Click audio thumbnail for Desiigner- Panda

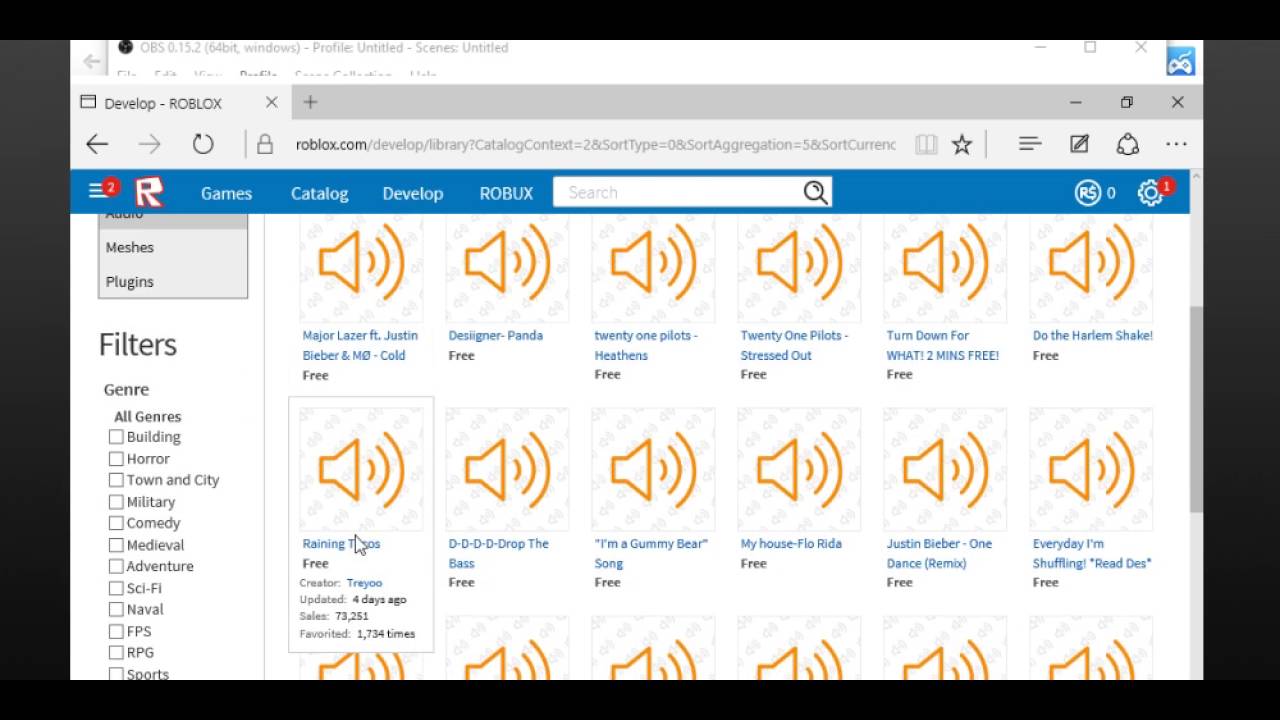pos(507,264)
